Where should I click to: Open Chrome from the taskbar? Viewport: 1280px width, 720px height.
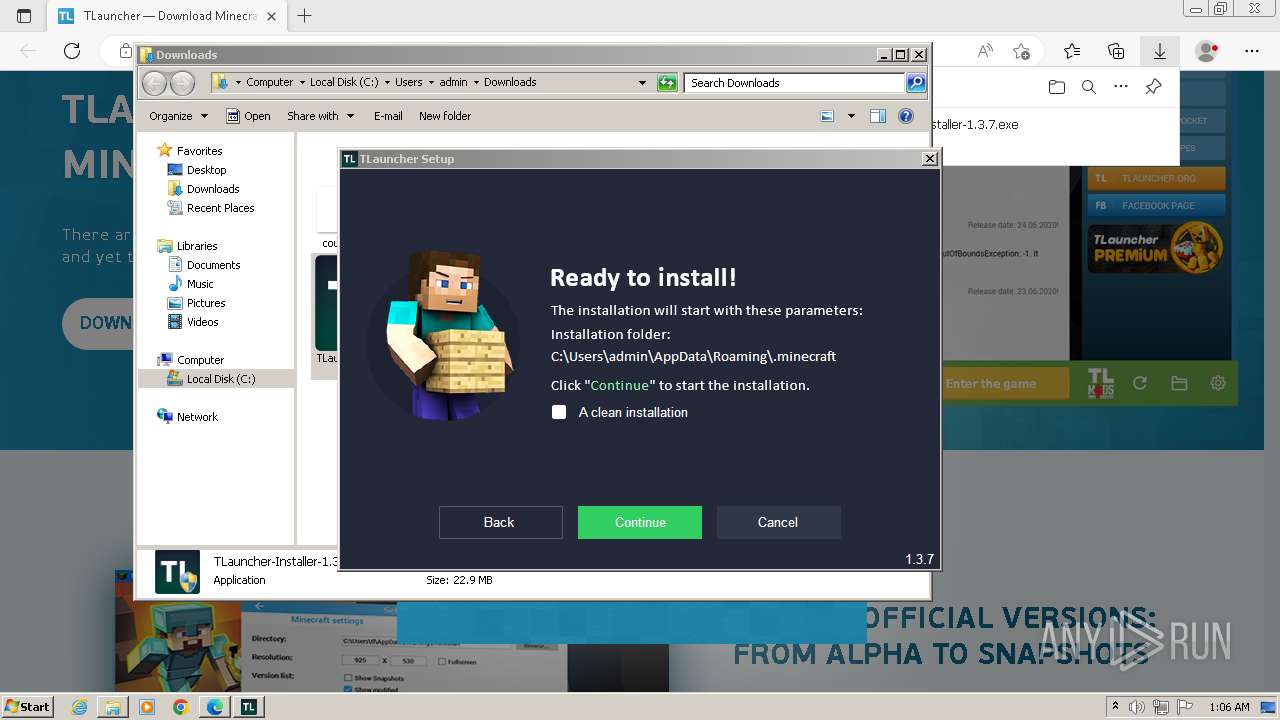pos(180,707)
